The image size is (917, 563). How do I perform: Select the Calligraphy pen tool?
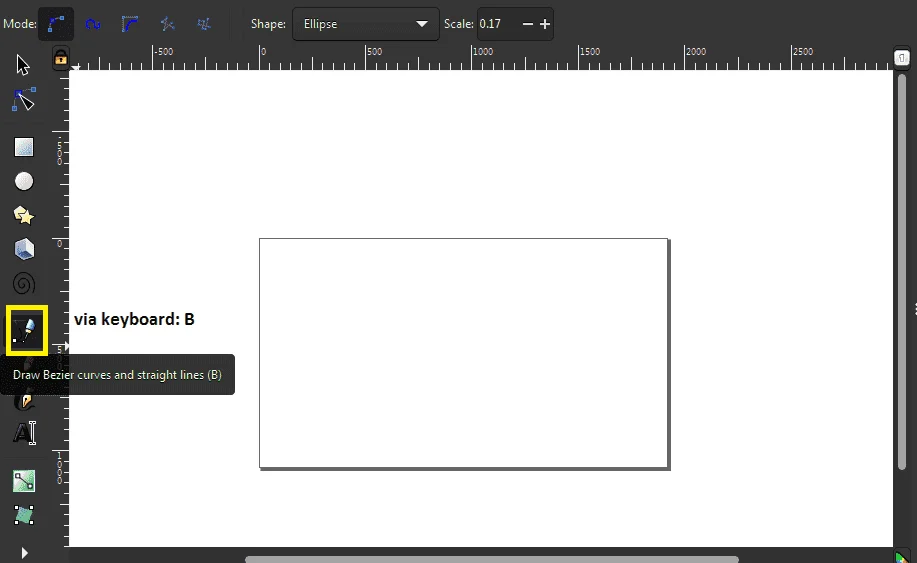tap(25, 401)
